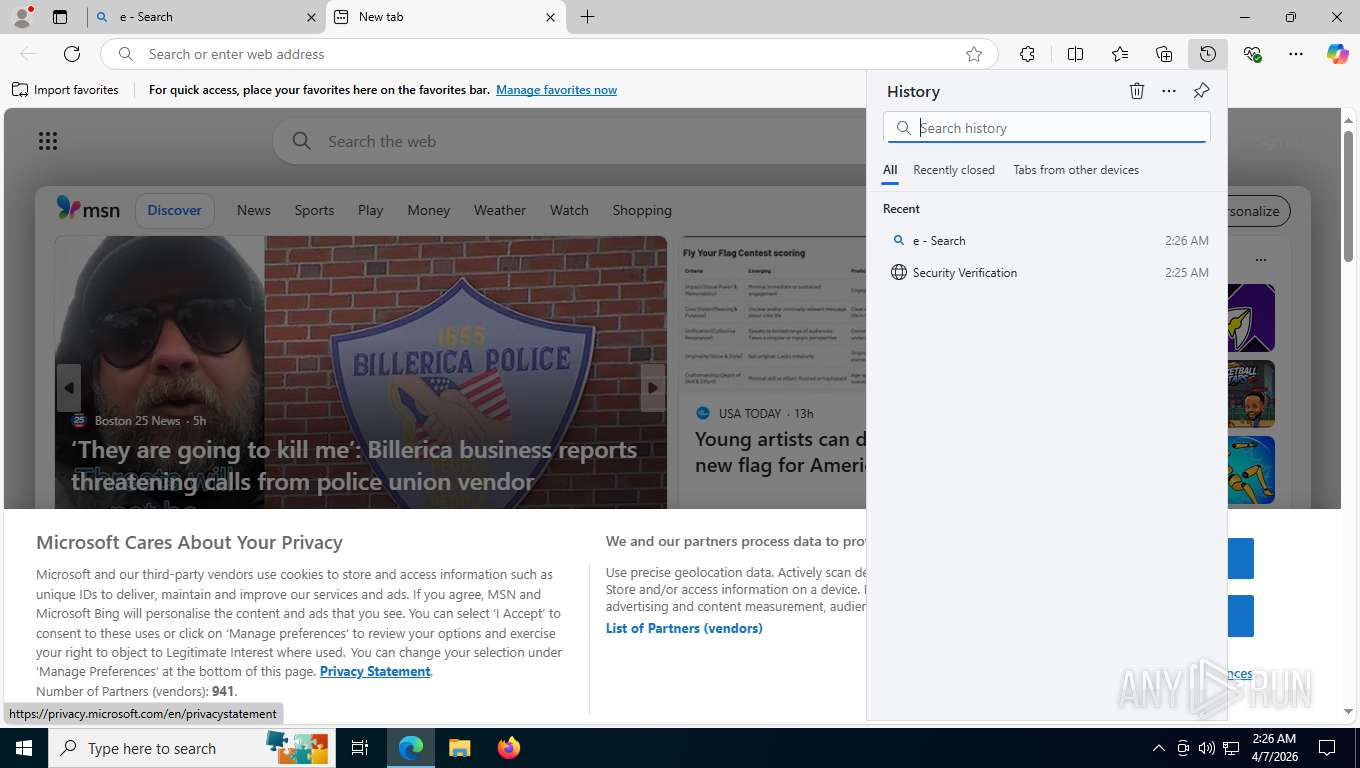Screen dimensions: 1360x768
Task: Open the Windows Start menu
Action: click(23, 748)
